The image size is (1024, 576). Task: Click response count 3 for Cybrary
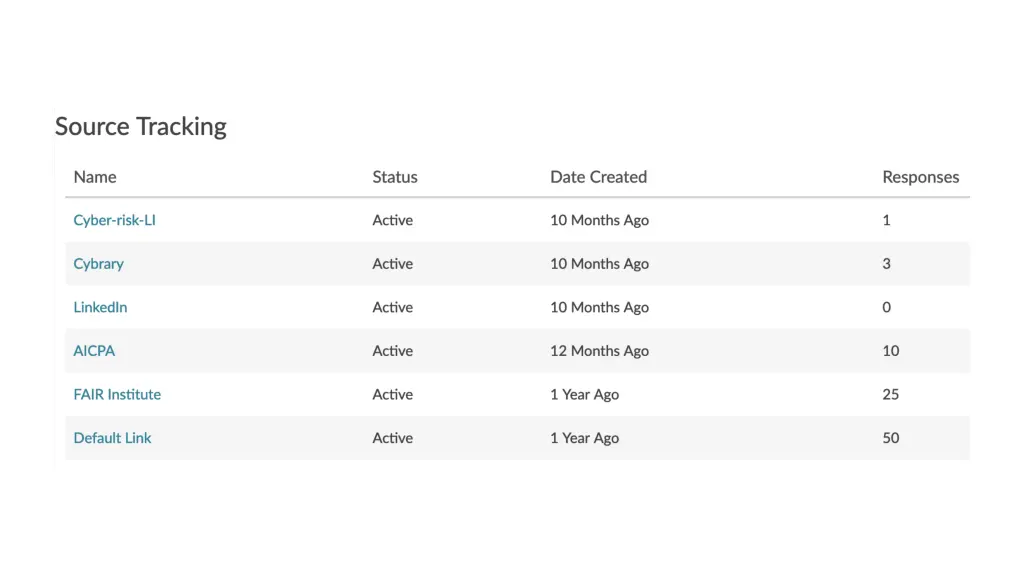pyautogui.click(x=886, y=264)
